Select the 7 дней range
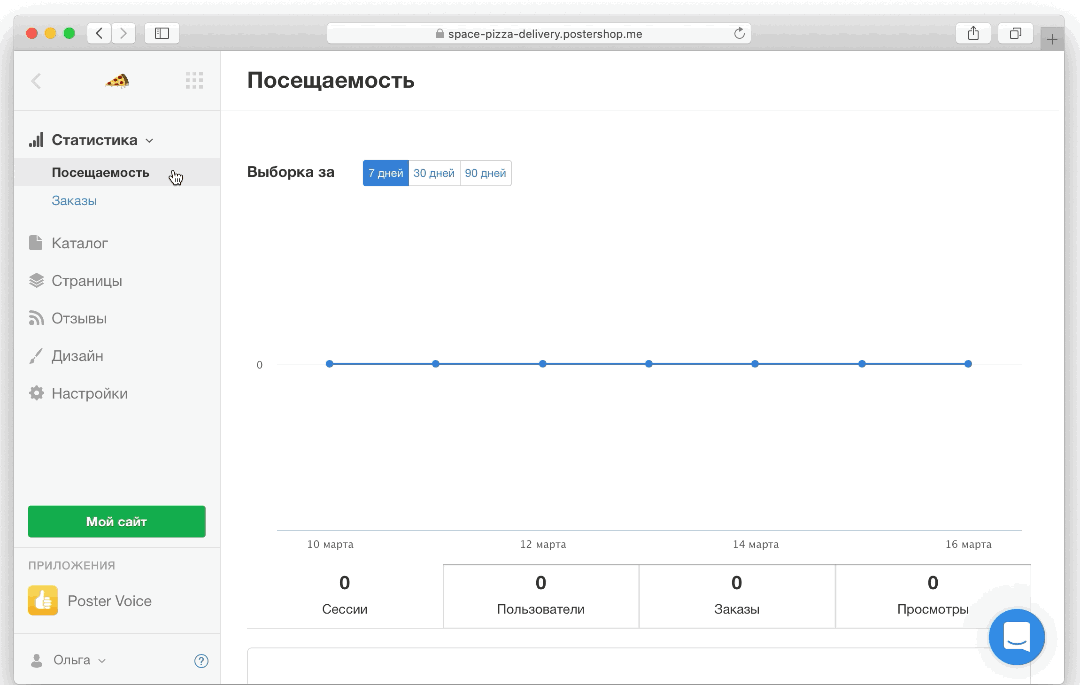This screenshot has width=1080, height=685. 385,173
